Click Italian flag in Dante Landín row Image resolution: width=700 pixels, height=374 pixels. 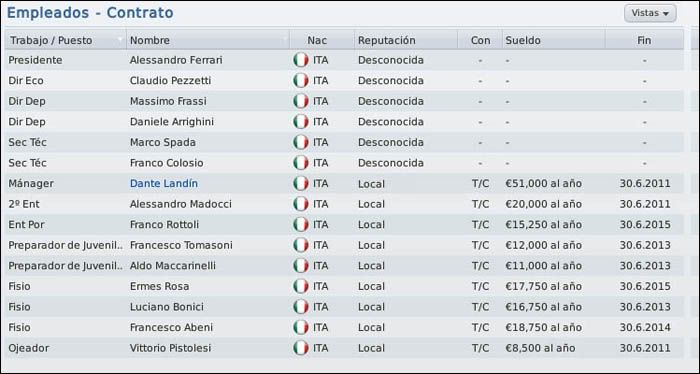301,183
